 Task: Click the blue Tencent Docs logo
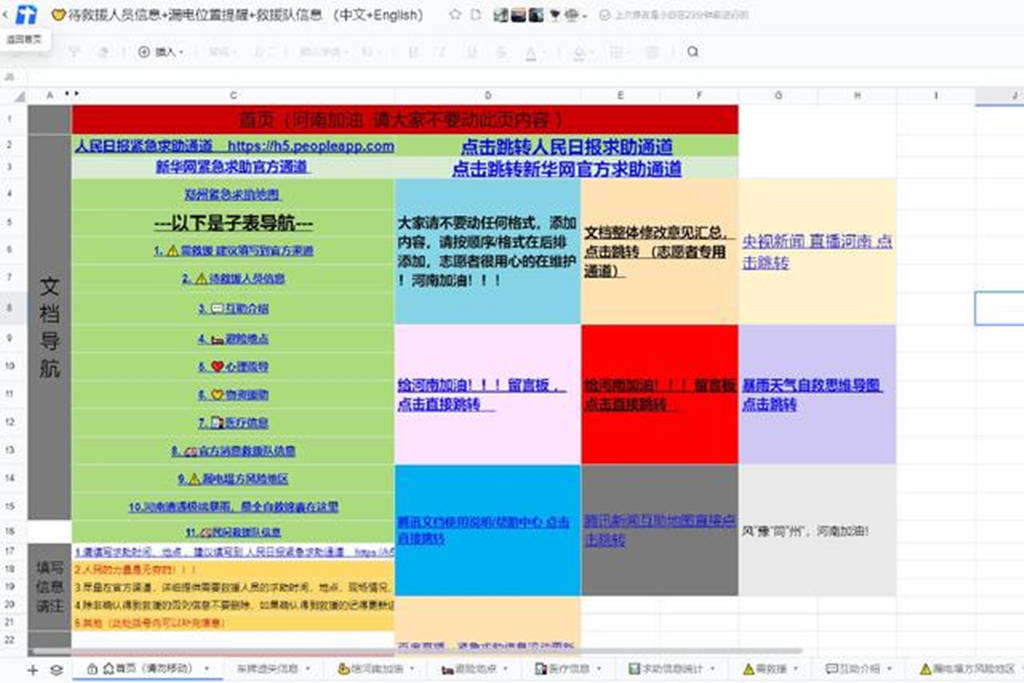coord(27,14)
